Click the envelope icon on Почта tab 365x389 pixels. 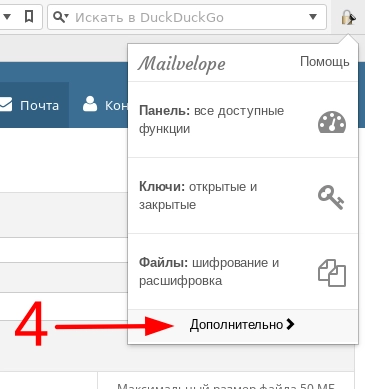click(5, 105)
